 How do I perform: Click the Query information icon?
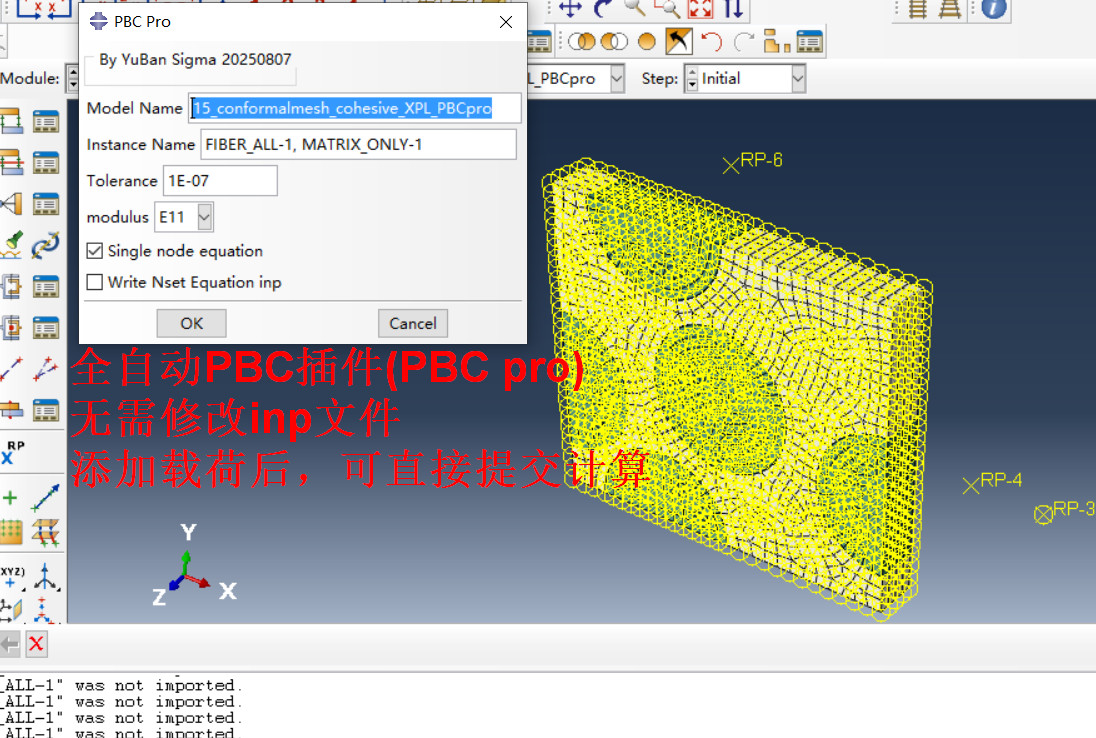pos(993,9)
